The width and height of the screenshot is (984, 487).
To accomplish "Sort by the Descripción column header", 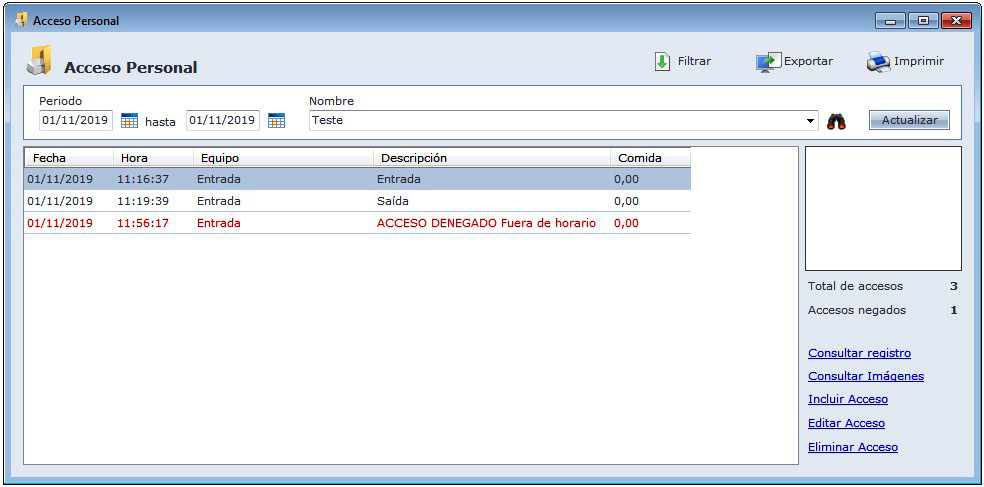I will coord(492,158).
